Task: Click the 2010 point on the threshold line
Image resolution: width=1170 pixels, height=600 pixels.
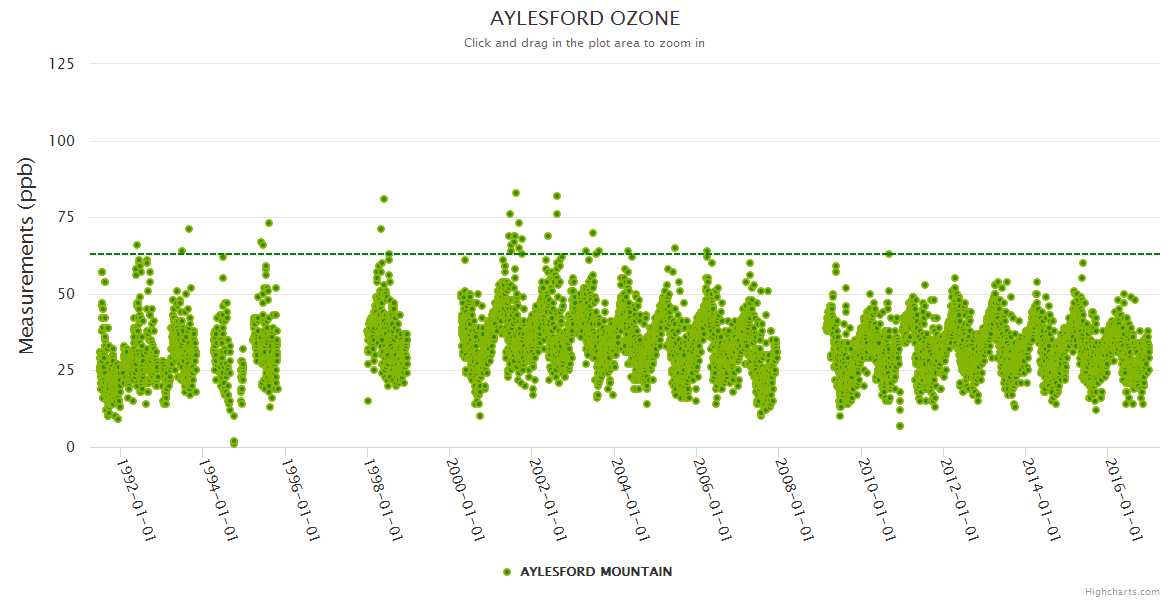Action: [888, 254]
